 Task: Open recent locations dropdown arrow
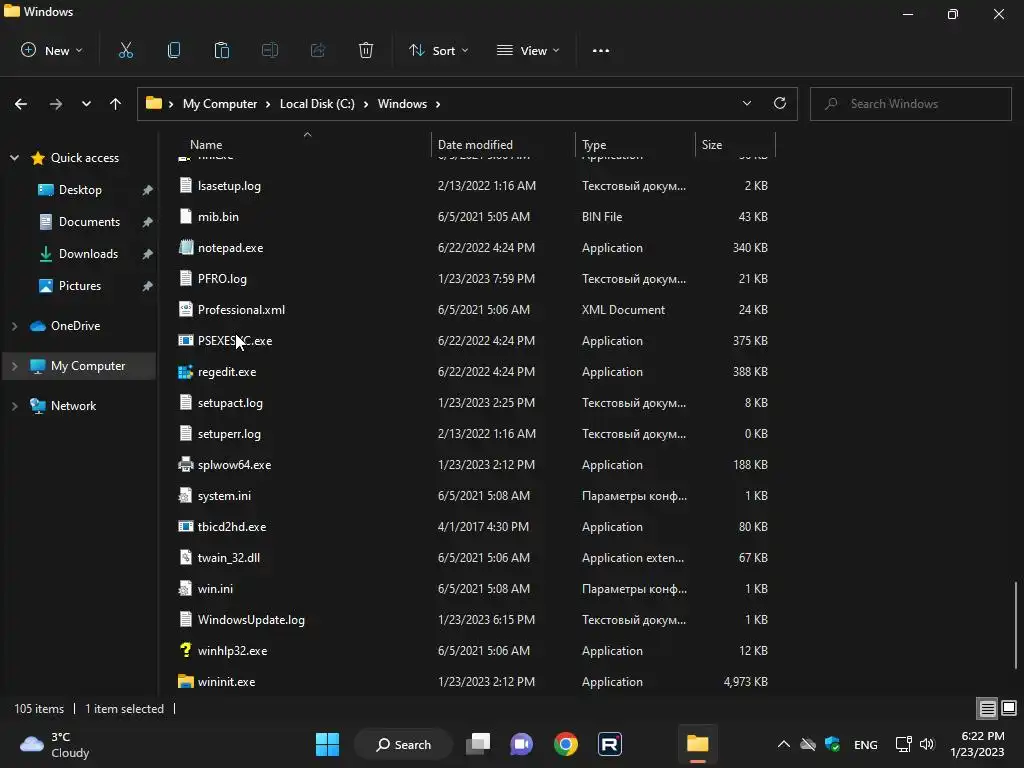pos(86,104)
